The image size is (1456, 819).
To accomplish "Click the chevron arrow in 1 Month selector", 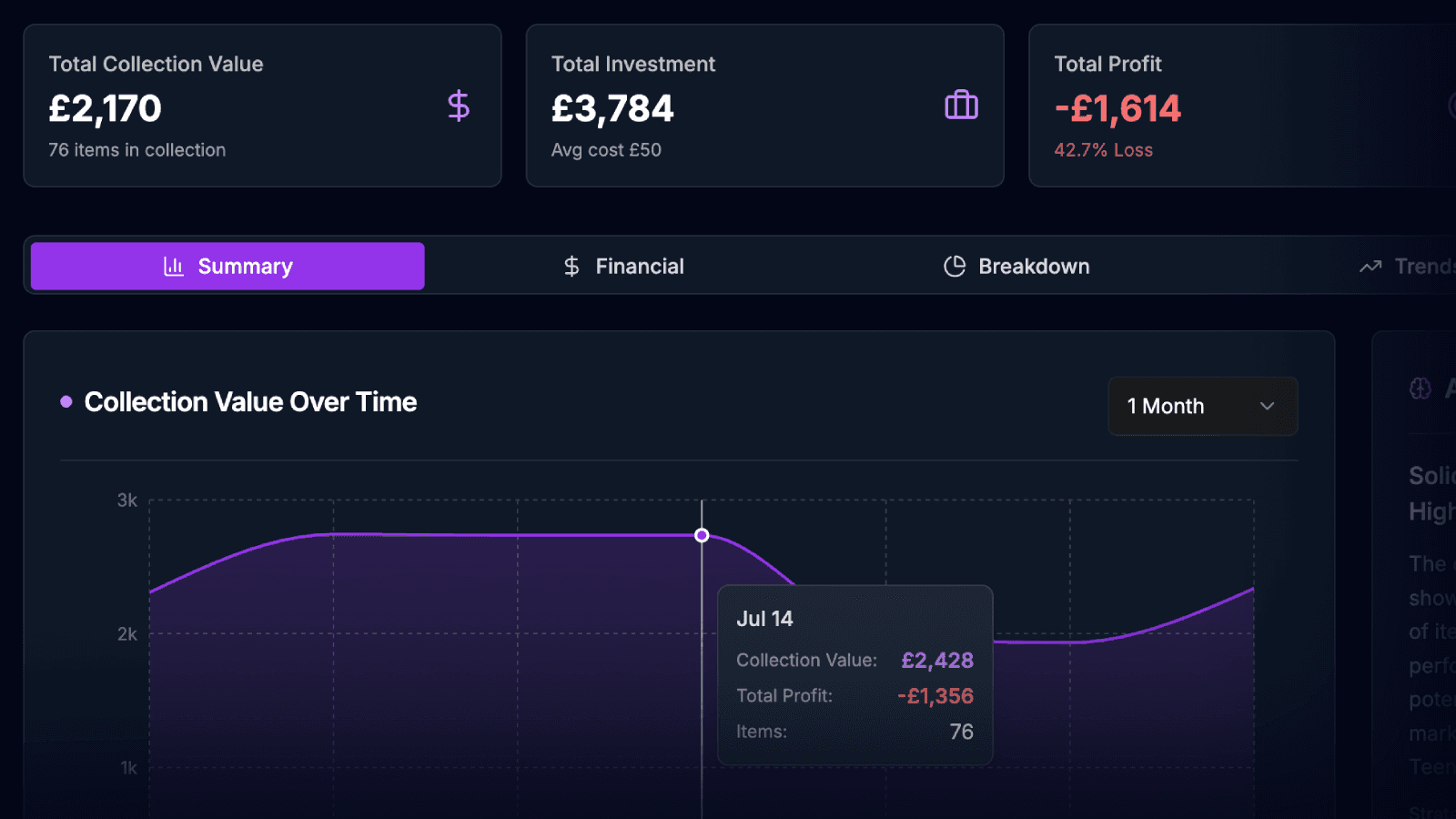I will coord(1267,406).
